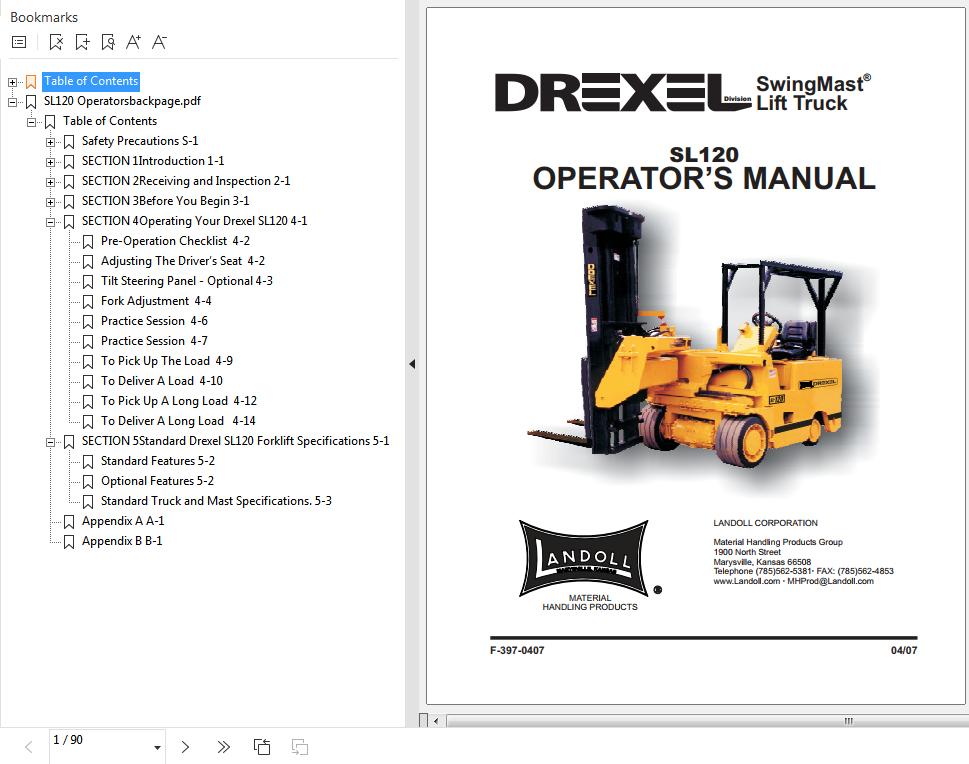Open Adjusting The Driver's Seat 4-2
969x764 pixels.
(x=183, y=261)
